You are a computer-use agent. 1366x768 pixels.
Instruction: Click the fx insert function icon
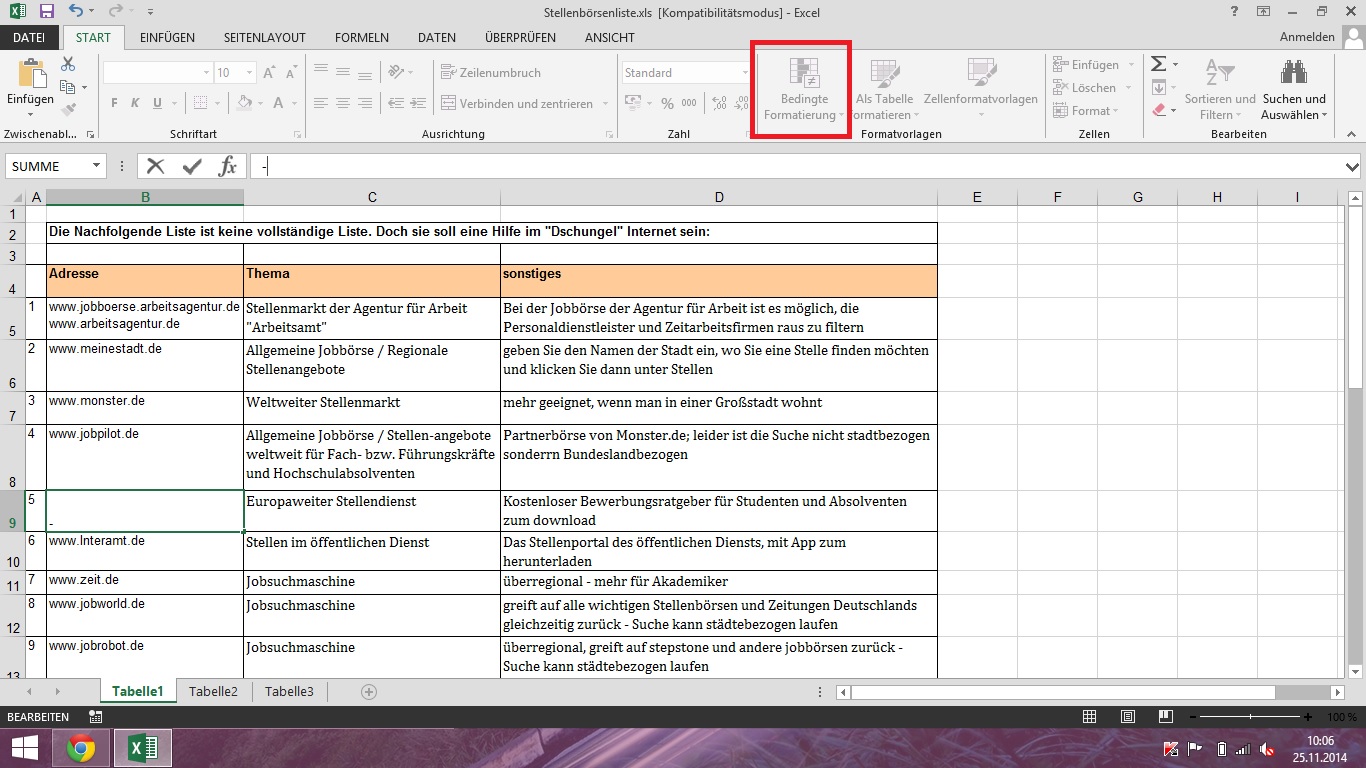click(x=228, y=166)
